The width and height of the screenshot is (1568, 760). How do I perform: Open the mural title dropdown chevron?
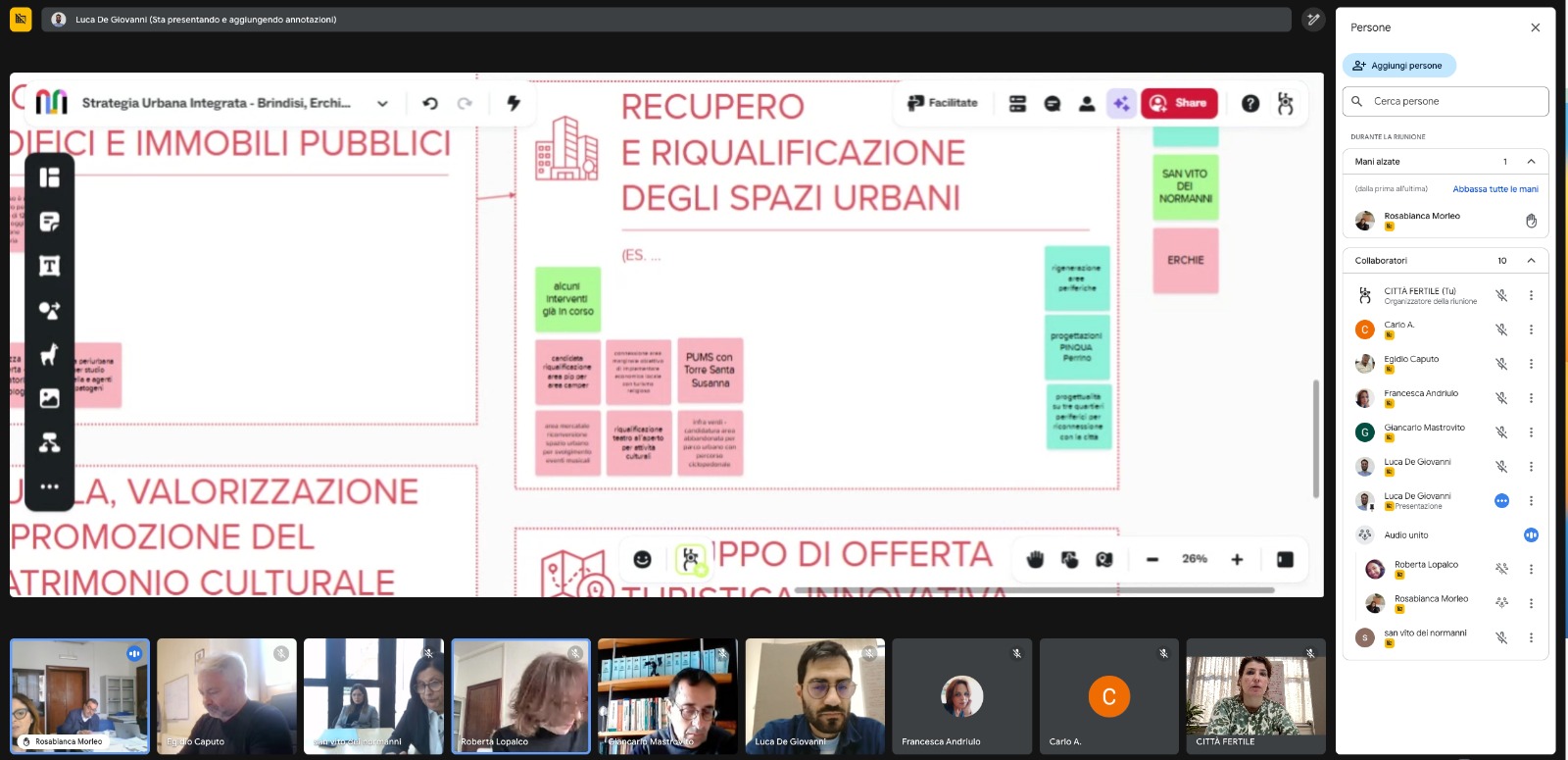tap(382, 103)
